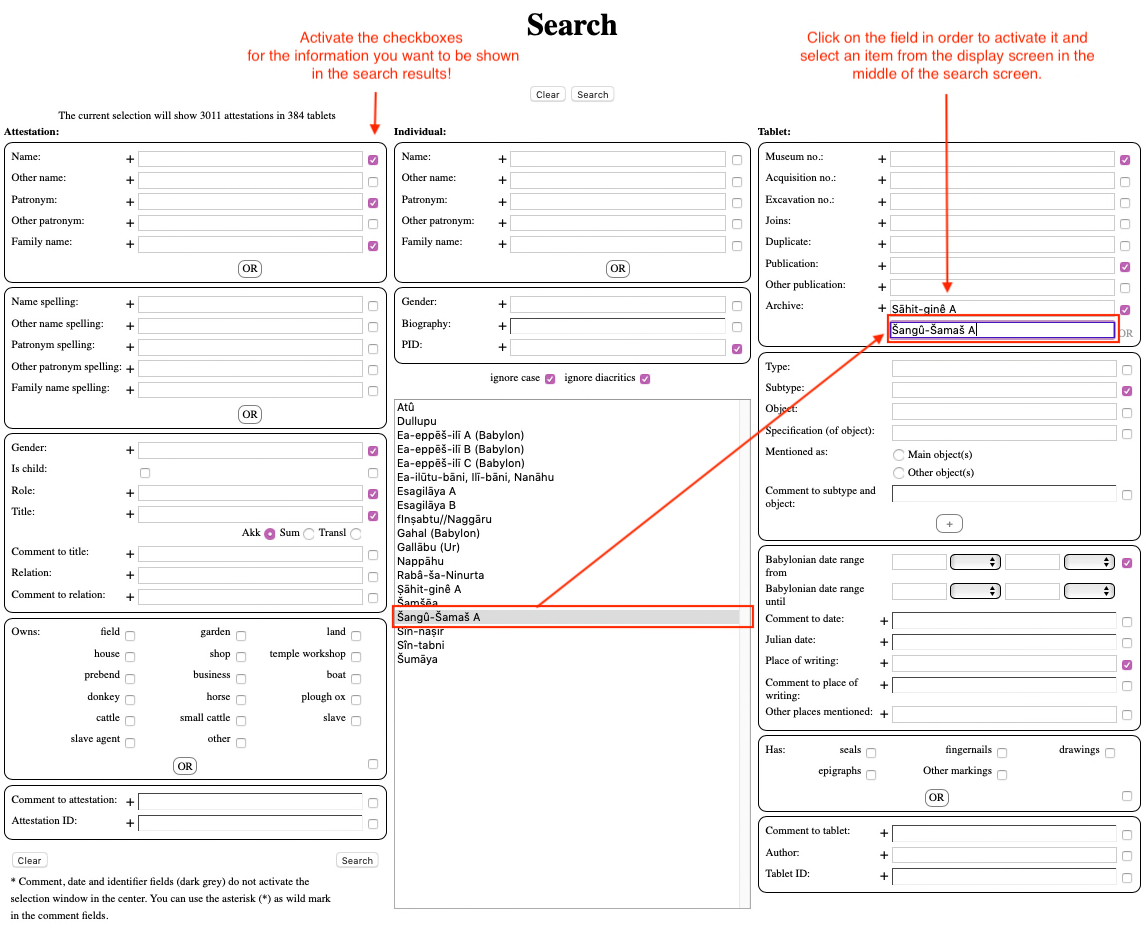This screenshot has width=1146, height=933.
Task: Toggle the ignore case checkbox
Action: tap(550, 378)
